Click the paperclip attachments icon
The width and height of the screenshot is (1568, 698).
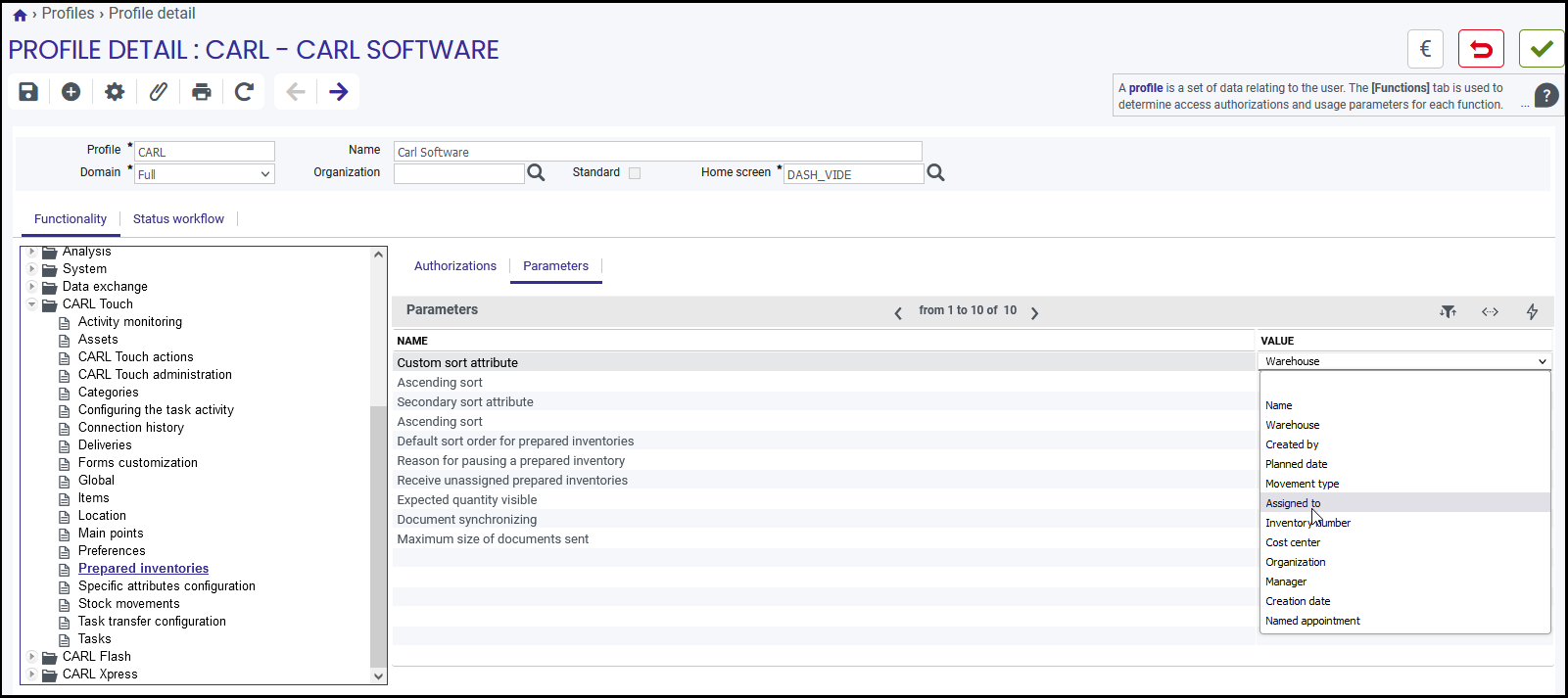158,92
